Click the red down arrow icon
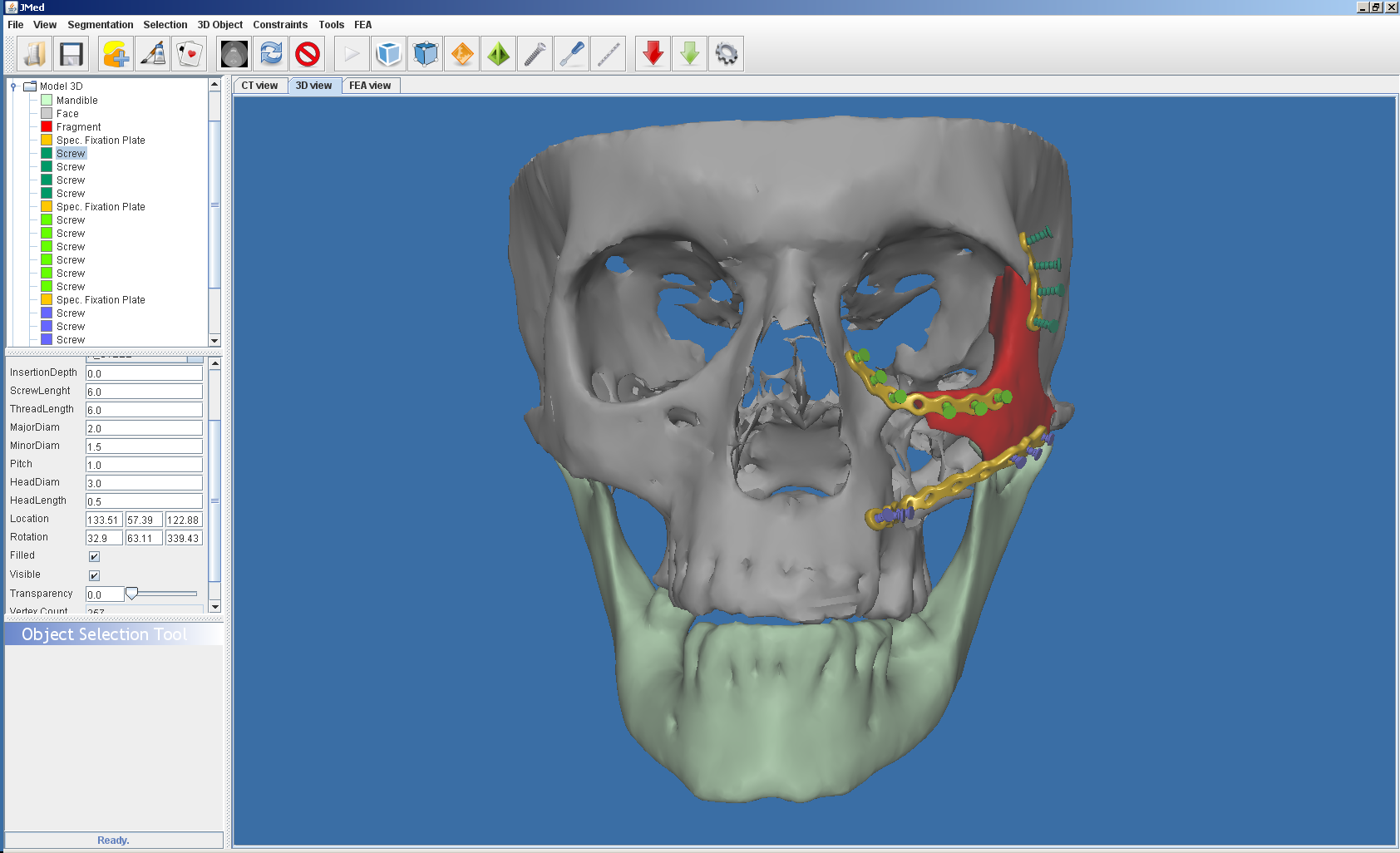 click(x=653, y=54)
